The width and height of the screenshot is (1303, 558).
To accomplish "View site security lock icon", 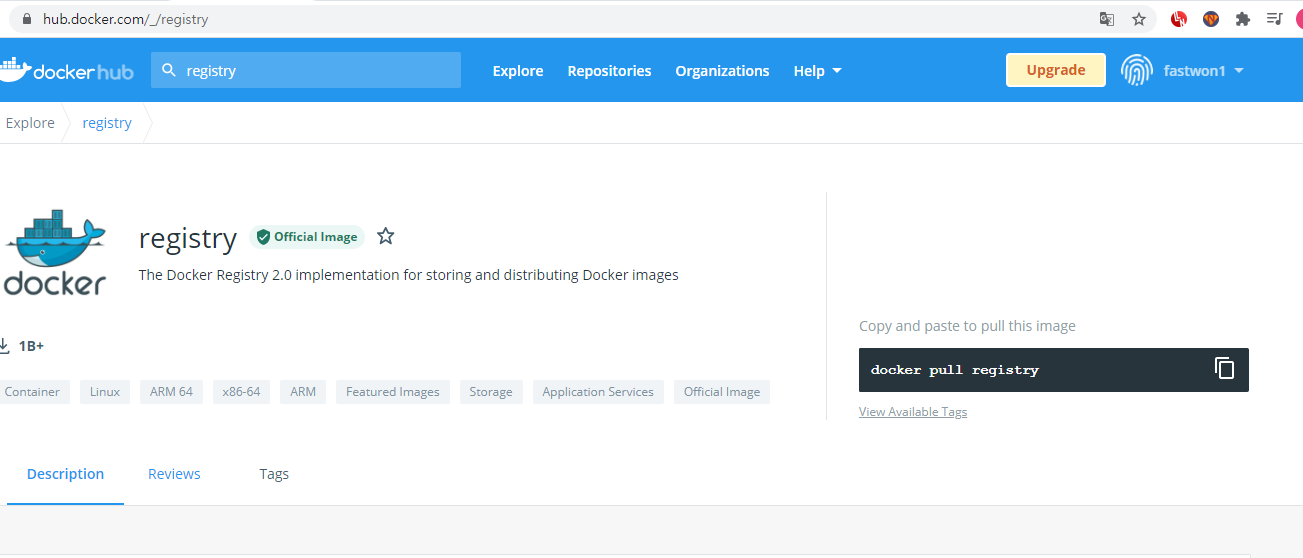I will [x=27, y=19].
